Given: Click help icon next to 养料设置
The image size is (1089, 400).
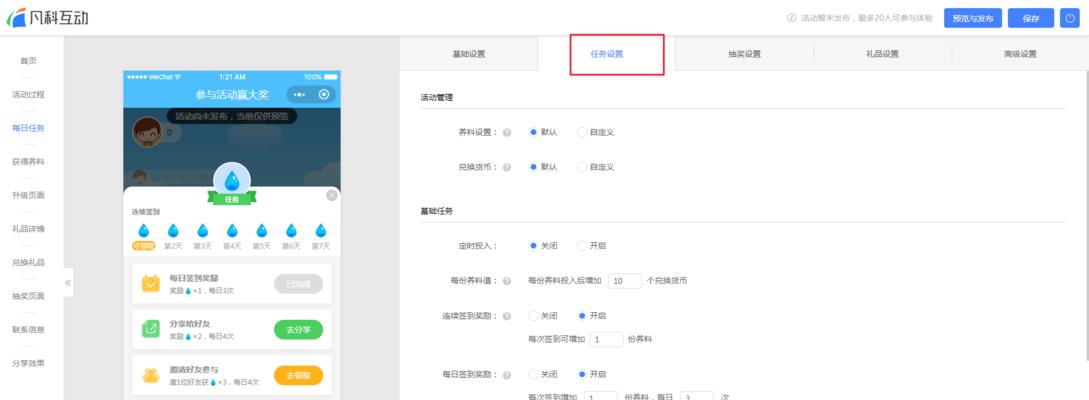Looking at the screenshot, I should pos(506,133).
